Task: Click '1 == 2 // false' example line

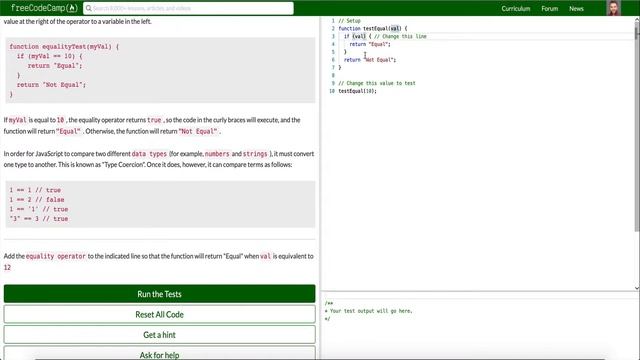Action: [37, 200]
